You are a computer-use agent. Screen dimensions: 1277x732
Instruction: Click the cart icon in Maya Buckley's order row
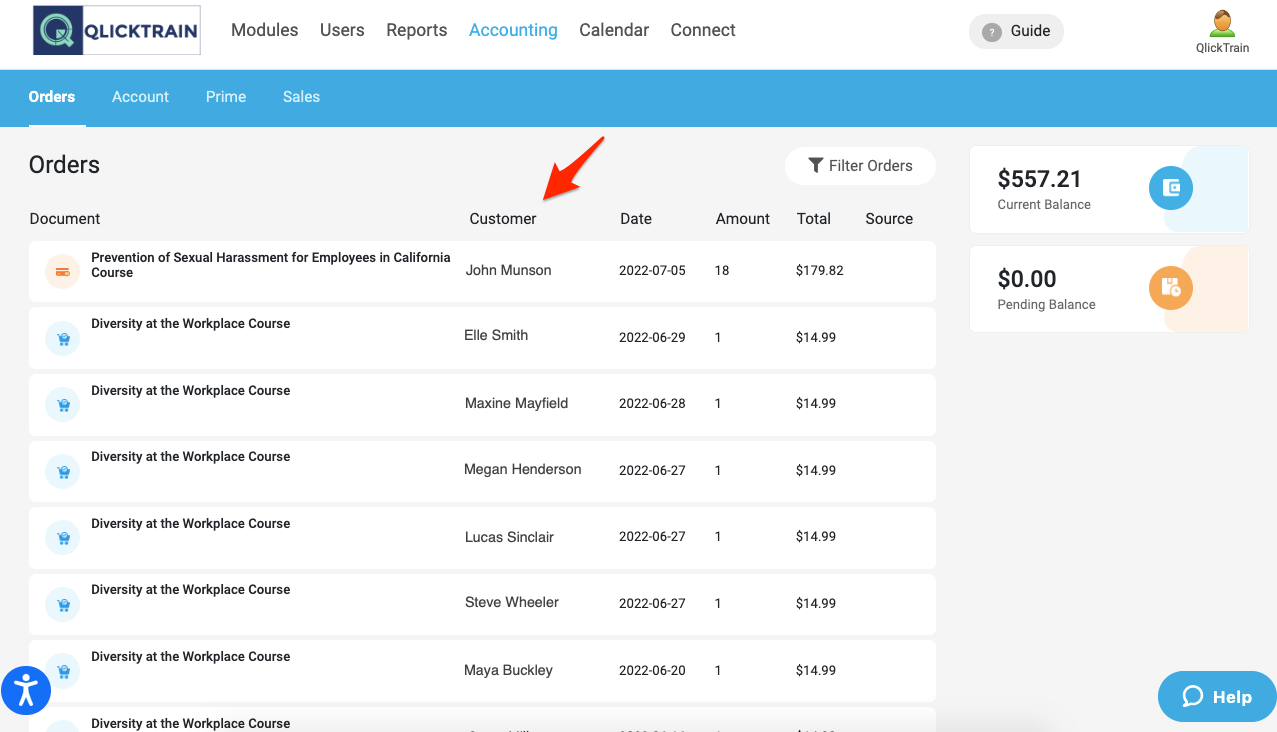[x=63, y=671]
